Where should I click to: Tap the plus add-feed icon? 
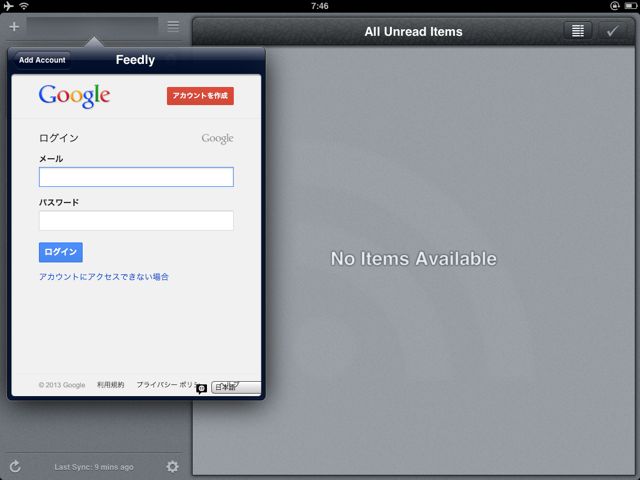click(14, 27)
